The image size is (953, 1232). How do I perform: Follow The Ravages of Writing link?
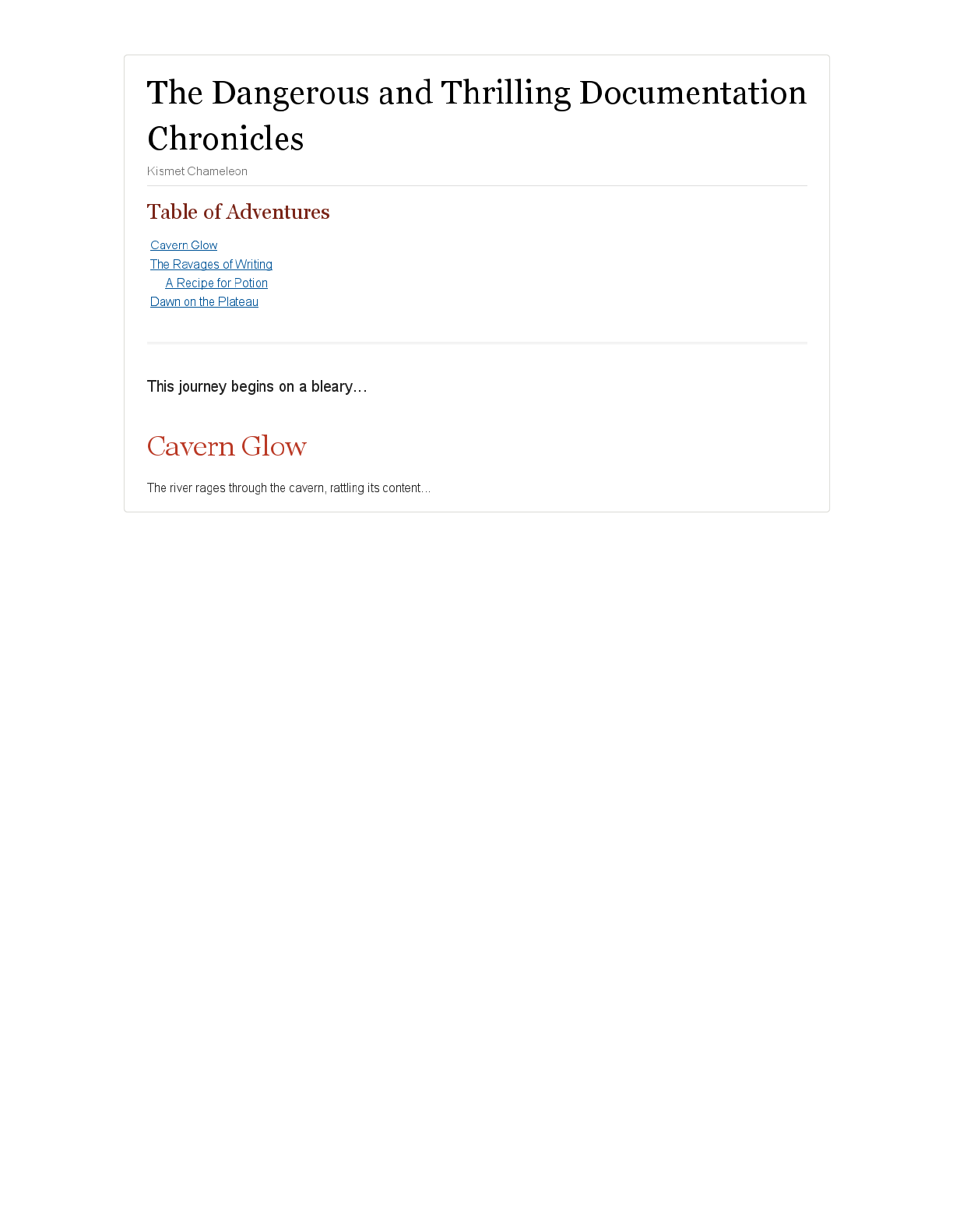211,264
